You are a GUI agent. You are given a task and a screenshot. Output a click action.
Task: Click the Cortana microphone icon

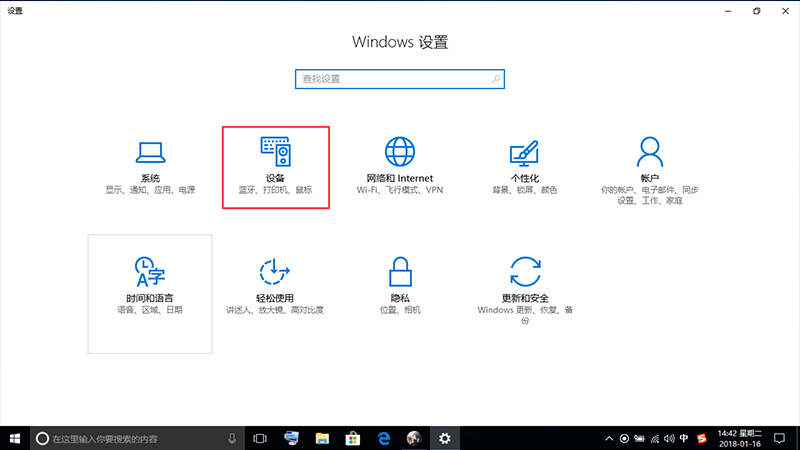(232, 438)
